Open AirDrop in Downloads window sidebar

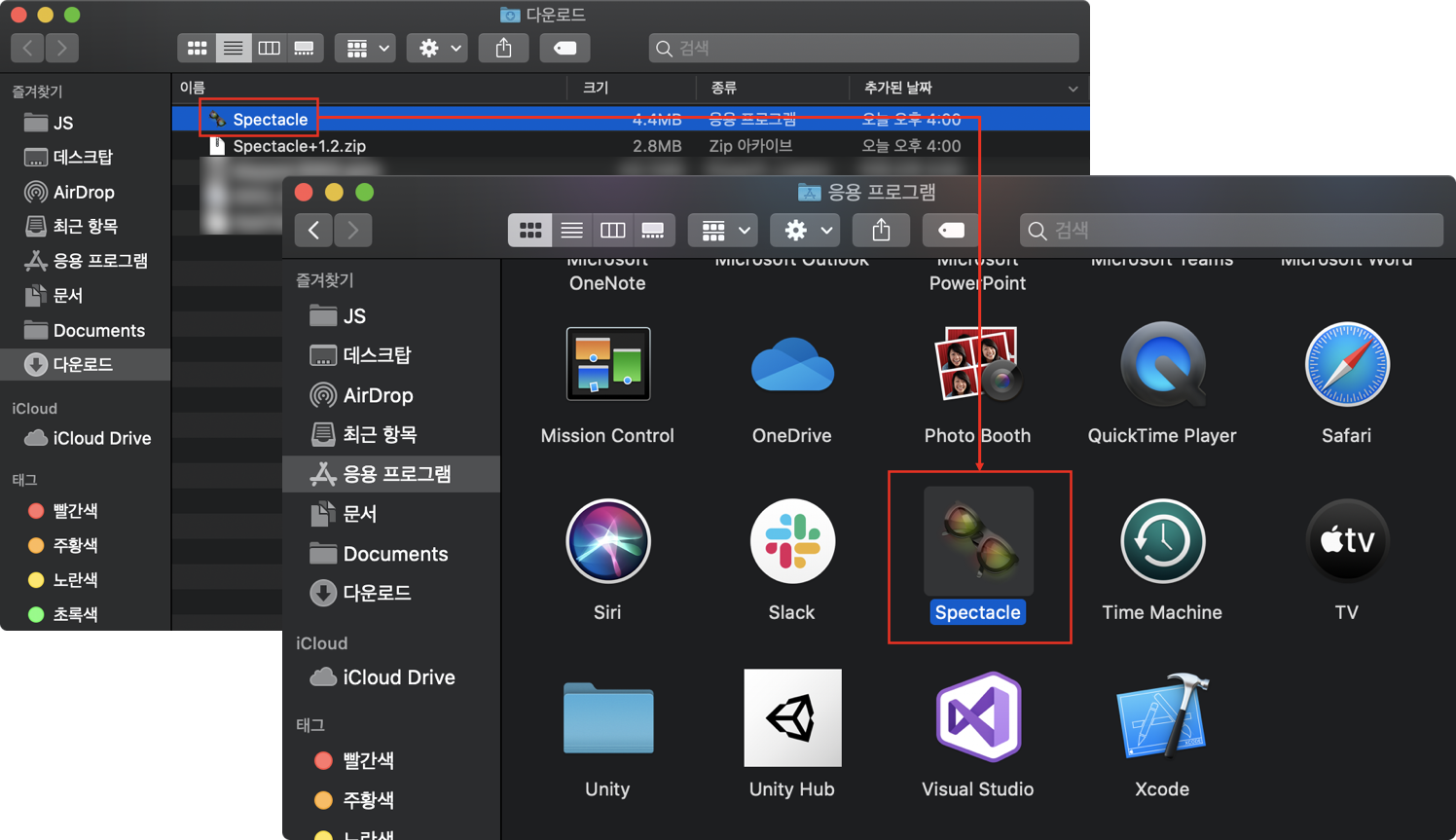[x=86, y=192]
